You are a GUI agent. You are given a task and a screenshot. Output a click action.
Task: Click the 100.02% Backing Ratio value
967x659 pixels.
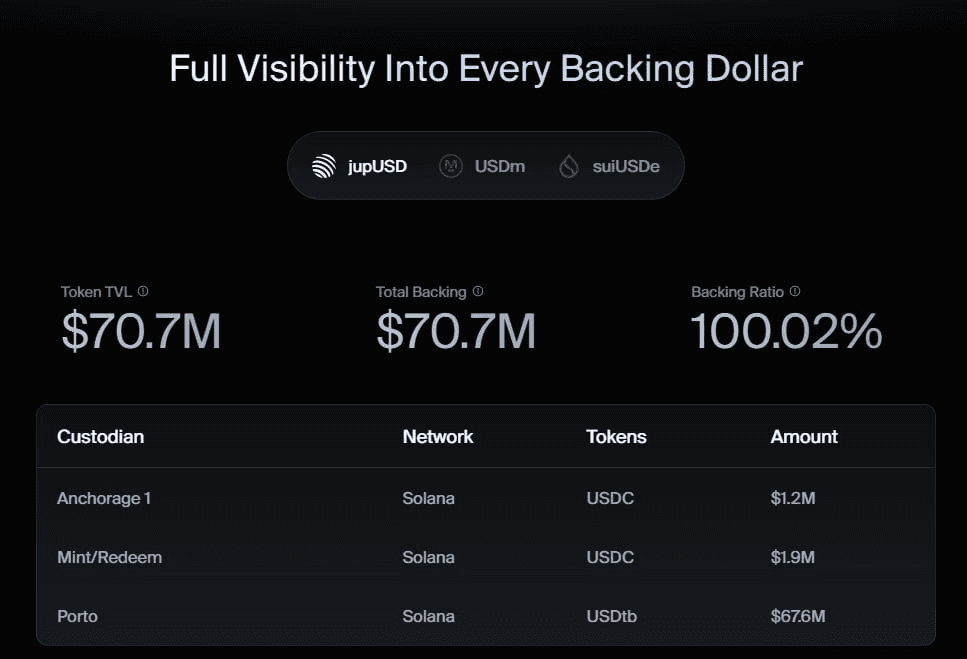786,332
